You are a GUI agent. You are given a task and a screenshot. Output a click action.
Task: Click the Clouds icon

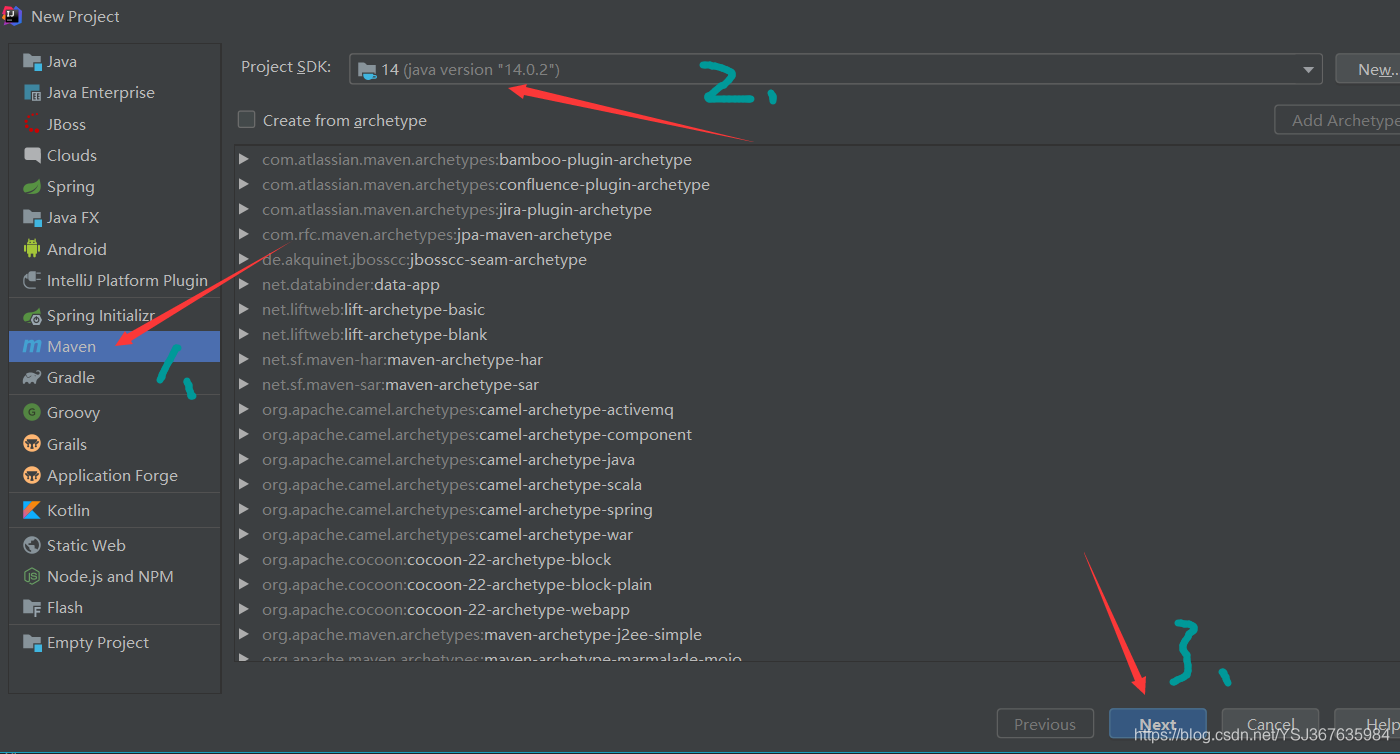(x=31, y=155)
